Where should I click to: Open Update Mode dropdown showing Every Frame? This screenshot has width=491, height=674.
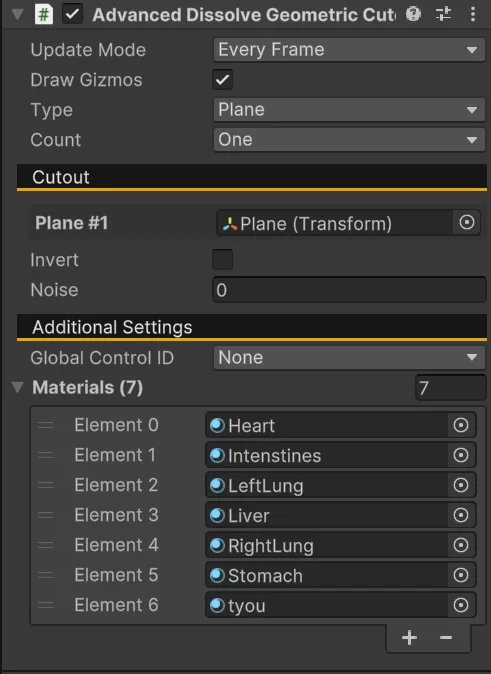coord(349,49)
